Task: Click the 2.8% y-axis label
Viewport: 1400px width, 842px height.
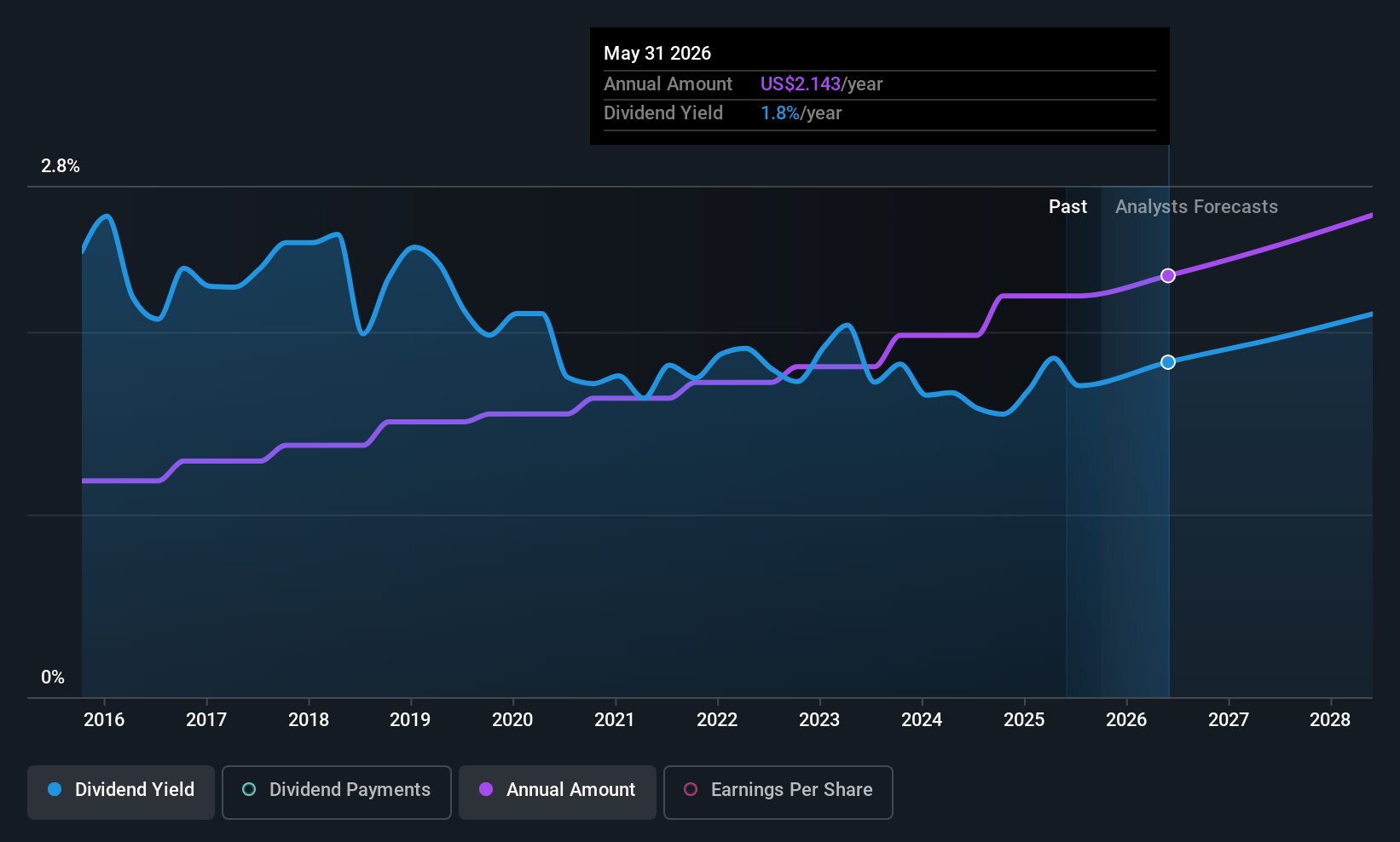Action: pos(61,166)
